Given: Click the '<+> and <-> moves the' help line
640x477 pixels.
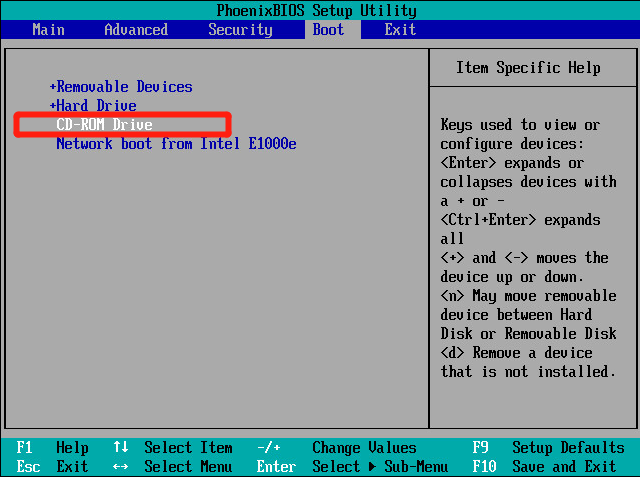Looking at the screenshot, I should (x=524, y=258).
